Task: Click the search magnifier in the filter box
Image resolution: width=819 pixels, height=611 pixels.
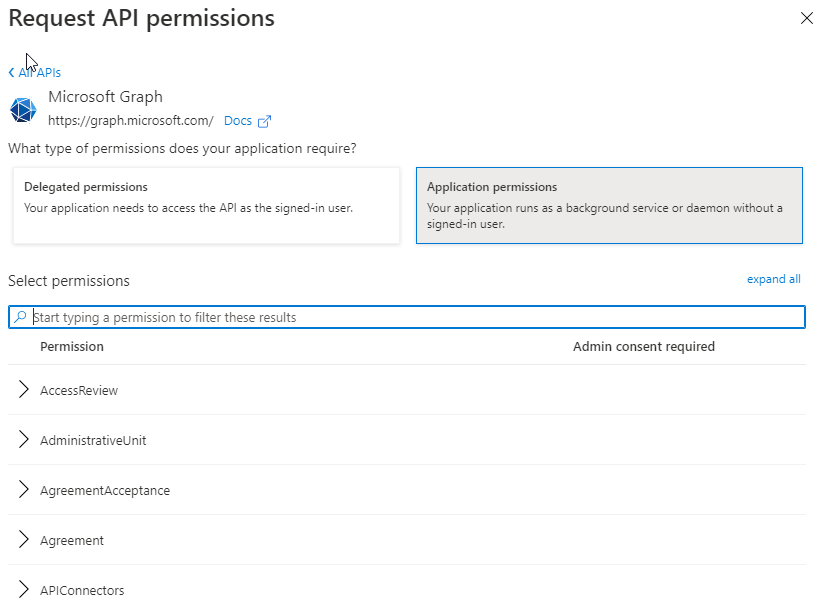Action: pyautogui.click(x=21, y=316)
